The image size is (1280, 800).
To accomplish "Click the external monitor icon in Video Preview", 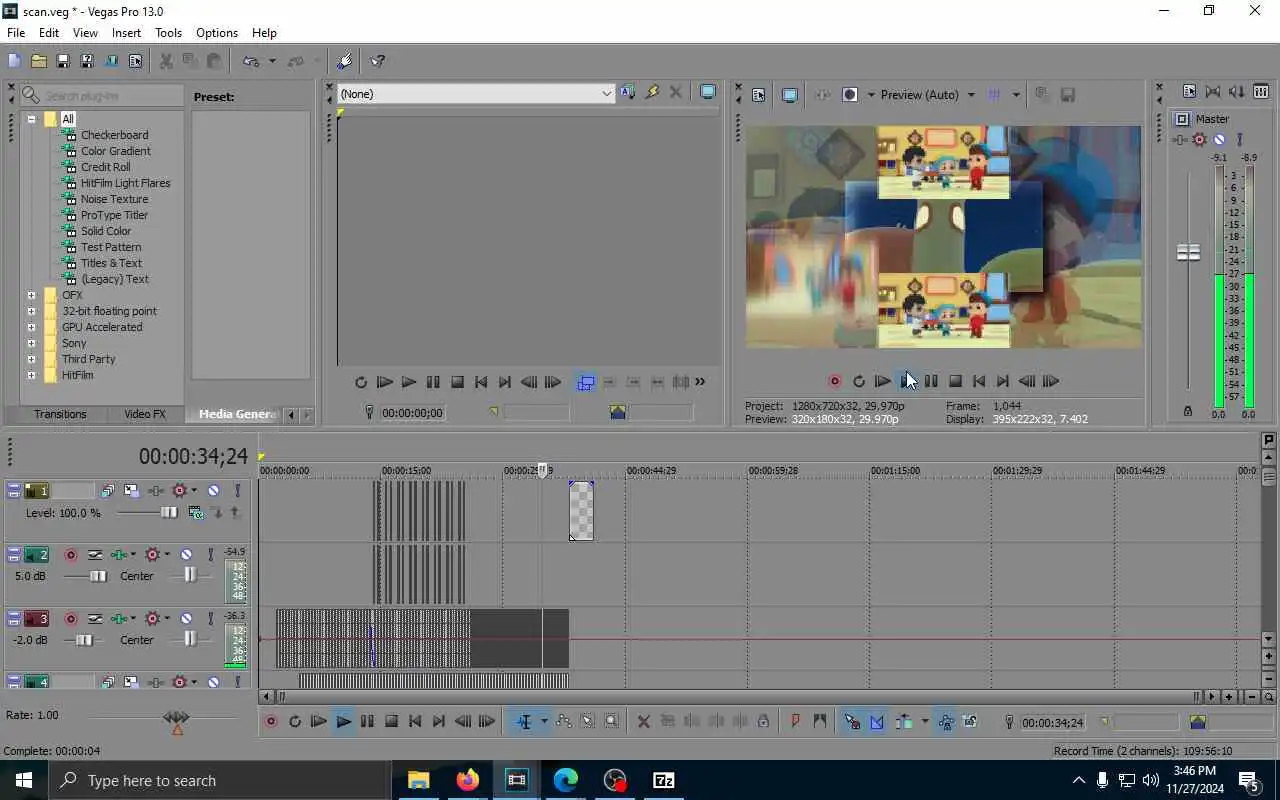I will tap(790, 95).
